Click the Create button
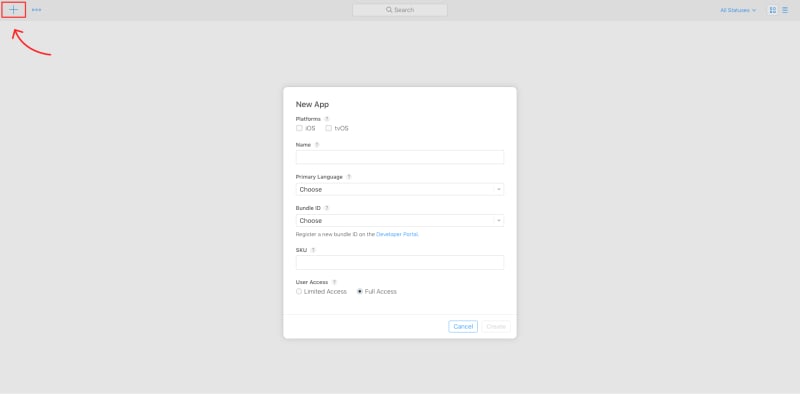Viewport: 800px width, 394px height. (496, 327)
